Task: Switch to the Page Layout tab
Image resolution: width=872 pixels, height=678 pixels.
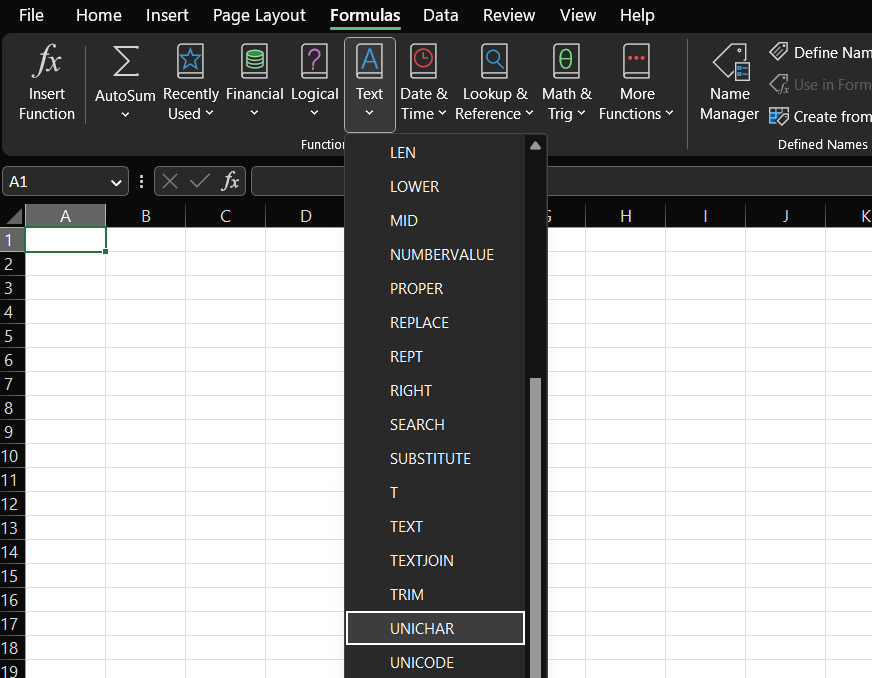Action: point(259,15)
